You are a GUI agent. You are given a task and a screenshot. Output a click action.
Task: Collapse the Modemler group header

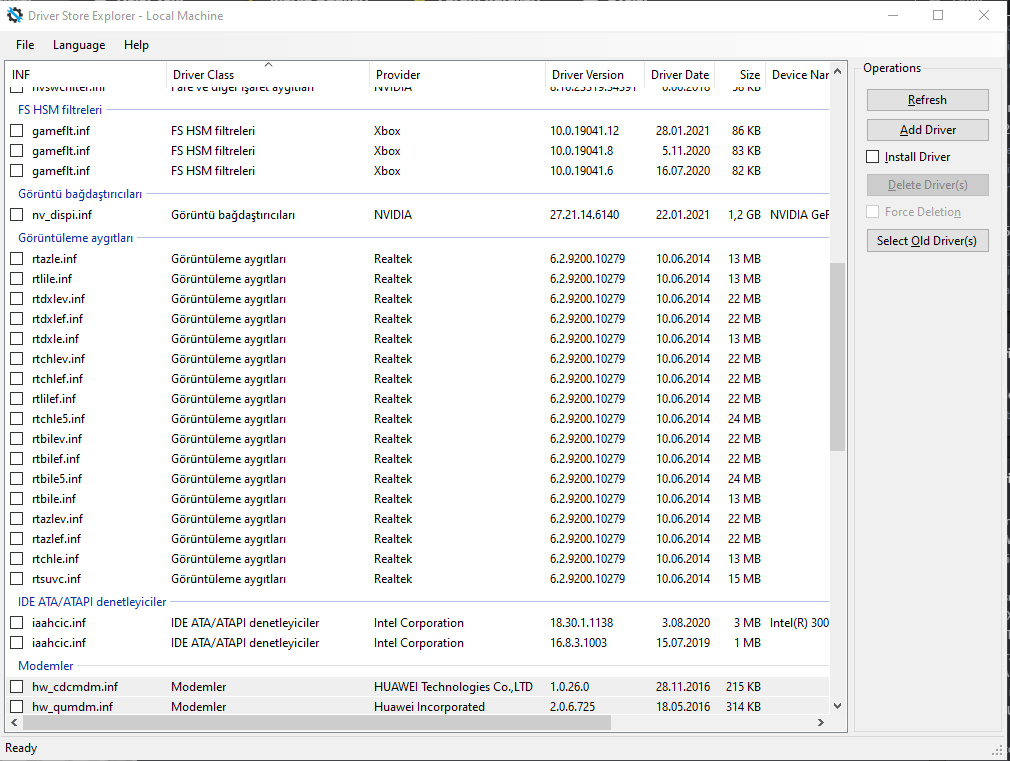[45, 666]
